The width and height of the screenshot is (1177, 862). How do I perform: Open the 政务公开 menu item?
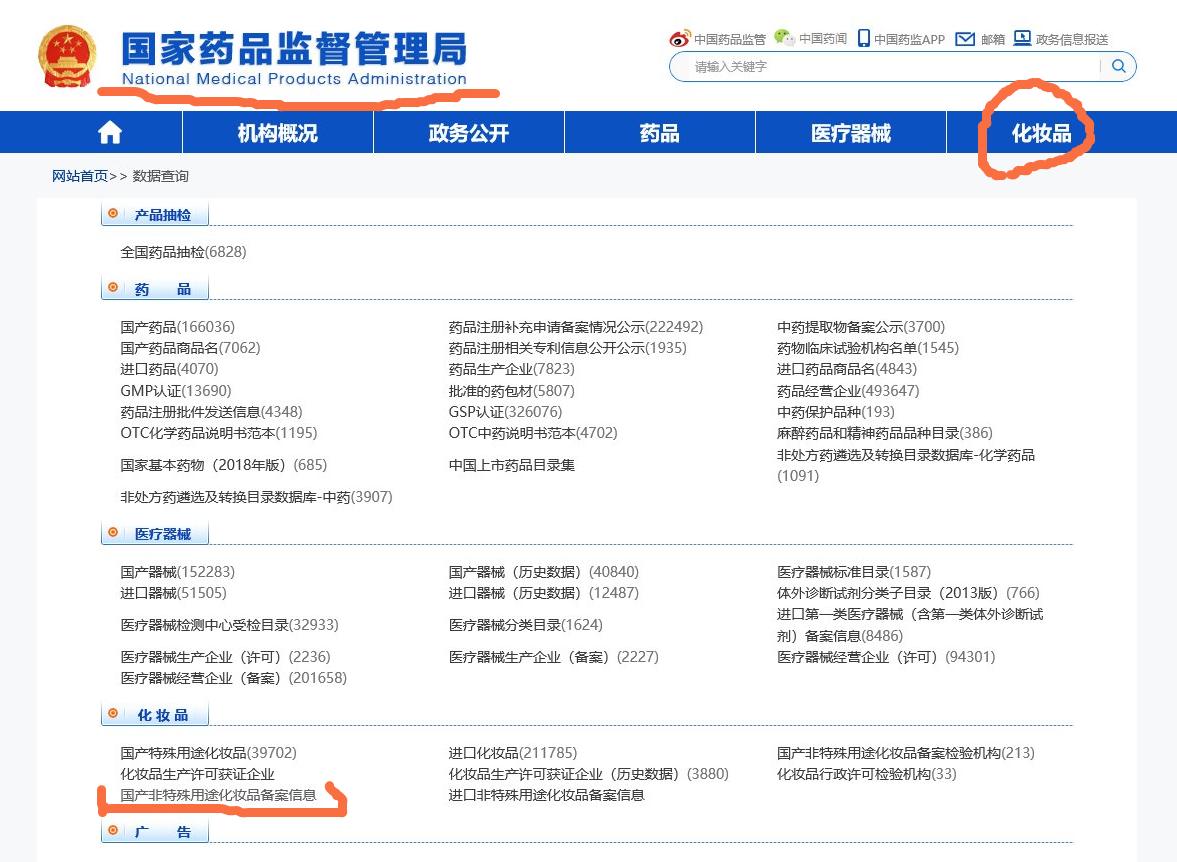click(x=467, y=131)
